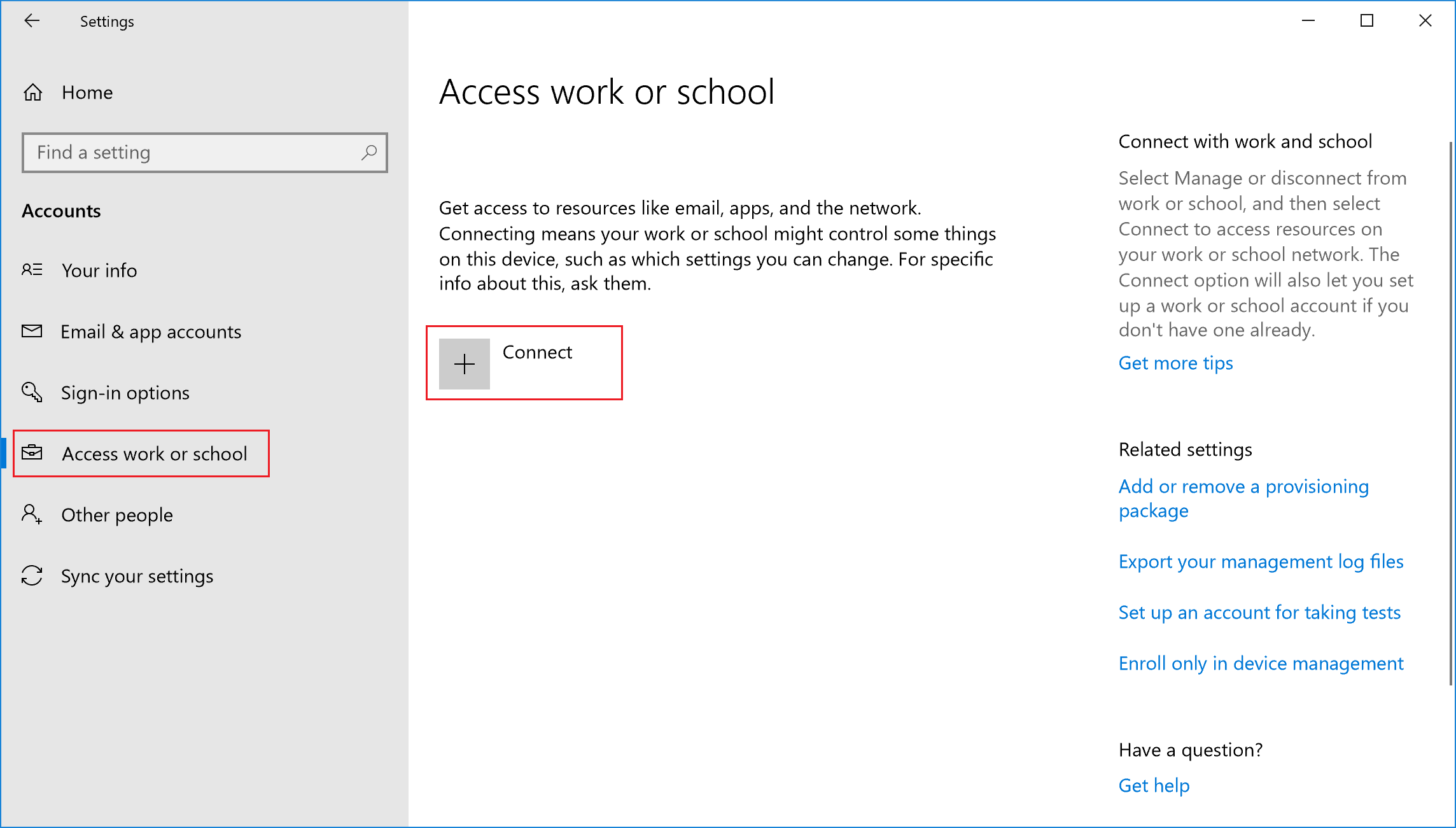Select the Other people icon

click(x=33, y=514)
